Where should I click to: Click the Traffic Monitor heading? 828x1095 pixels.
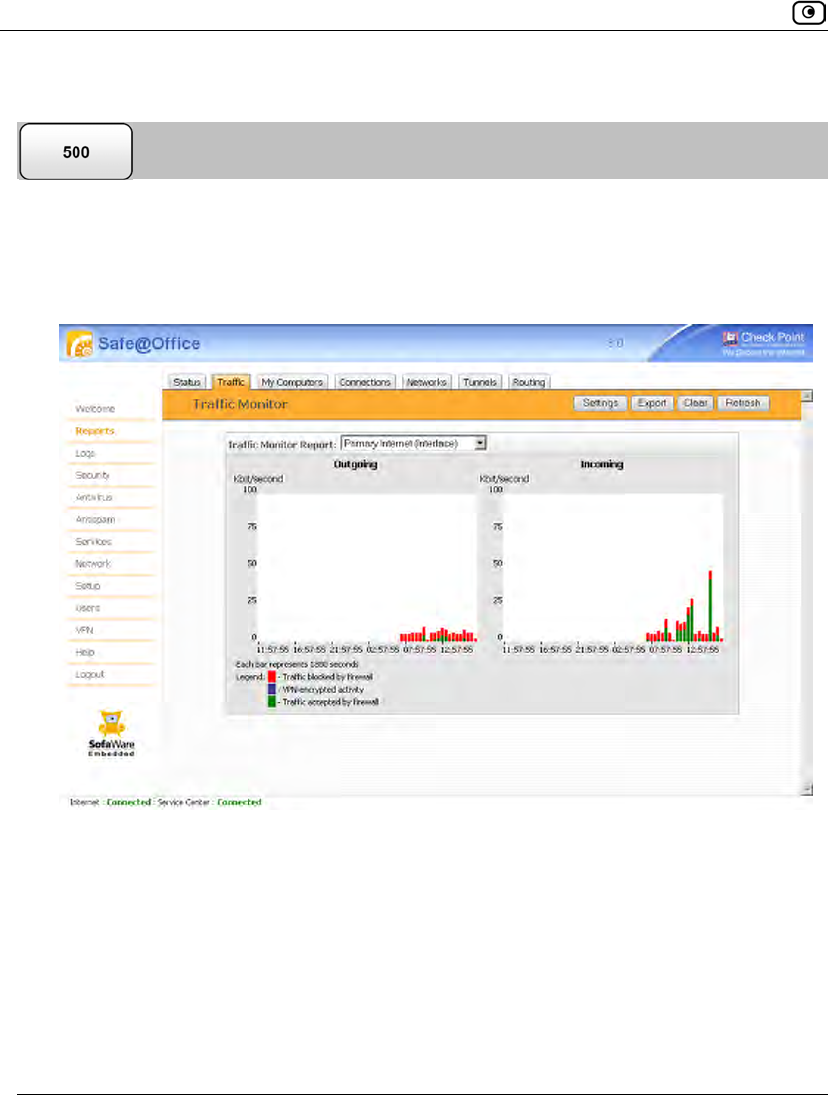(x=240, y=404)
